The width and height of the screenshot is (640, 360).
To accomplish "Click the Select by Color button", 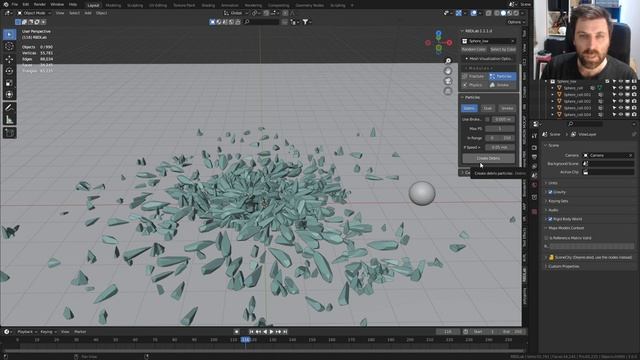I will tap(503, 49).
